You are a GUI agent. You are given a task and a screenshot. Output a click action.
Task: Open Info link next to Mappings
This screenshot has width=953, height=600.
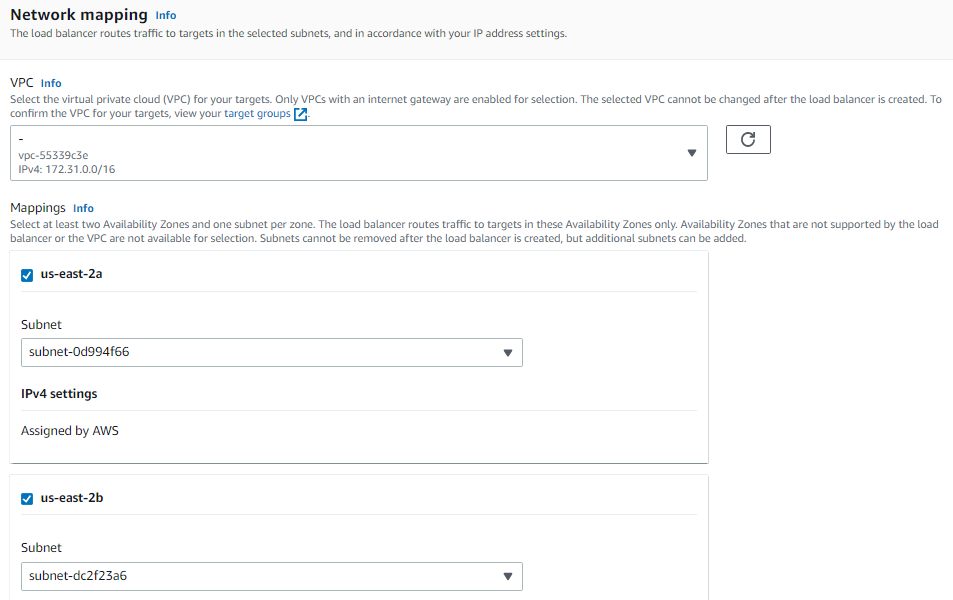point(83,209)
